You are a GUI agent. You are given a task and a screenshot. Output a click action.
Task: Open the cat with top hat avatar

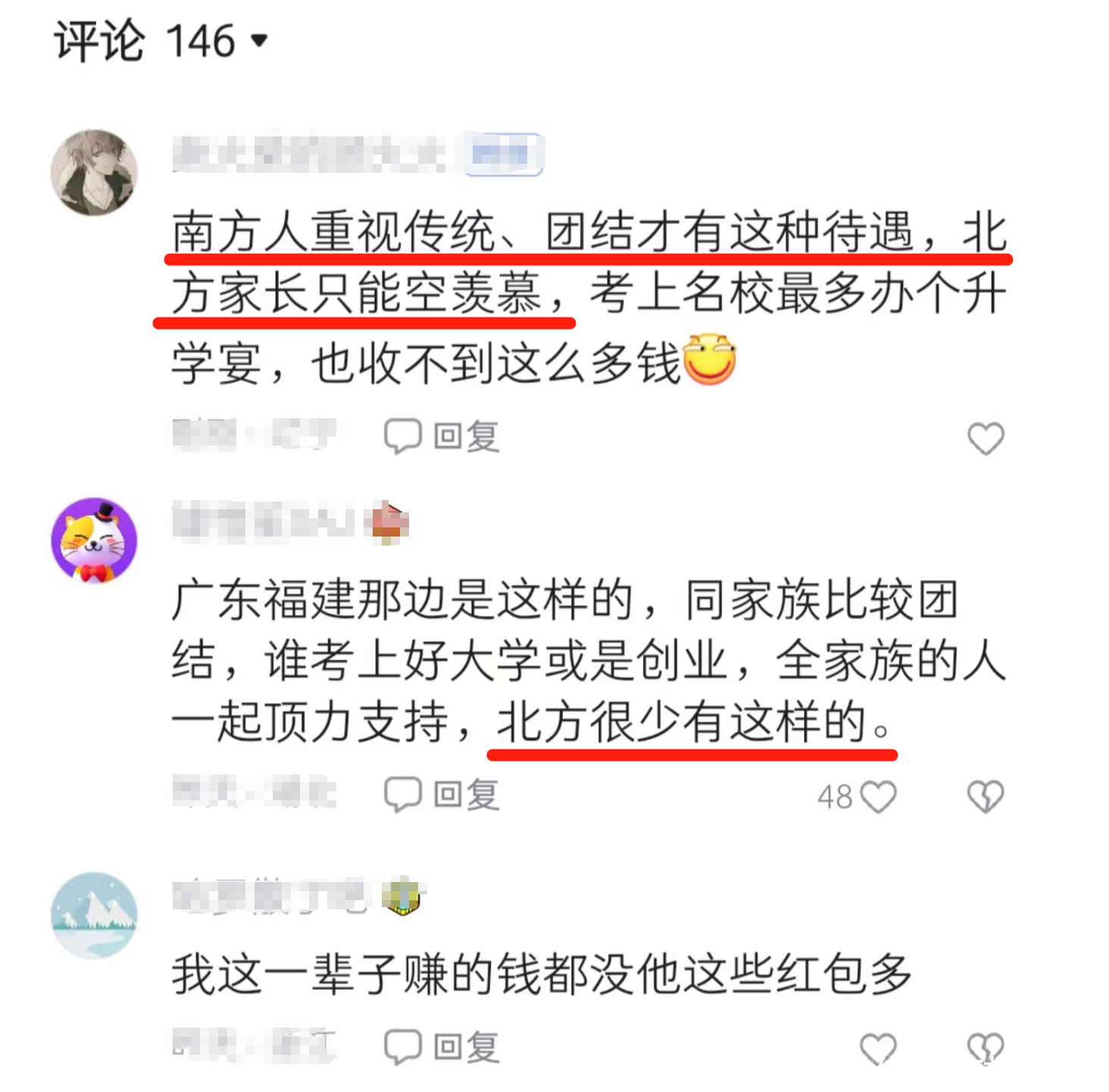click(94, 541)
